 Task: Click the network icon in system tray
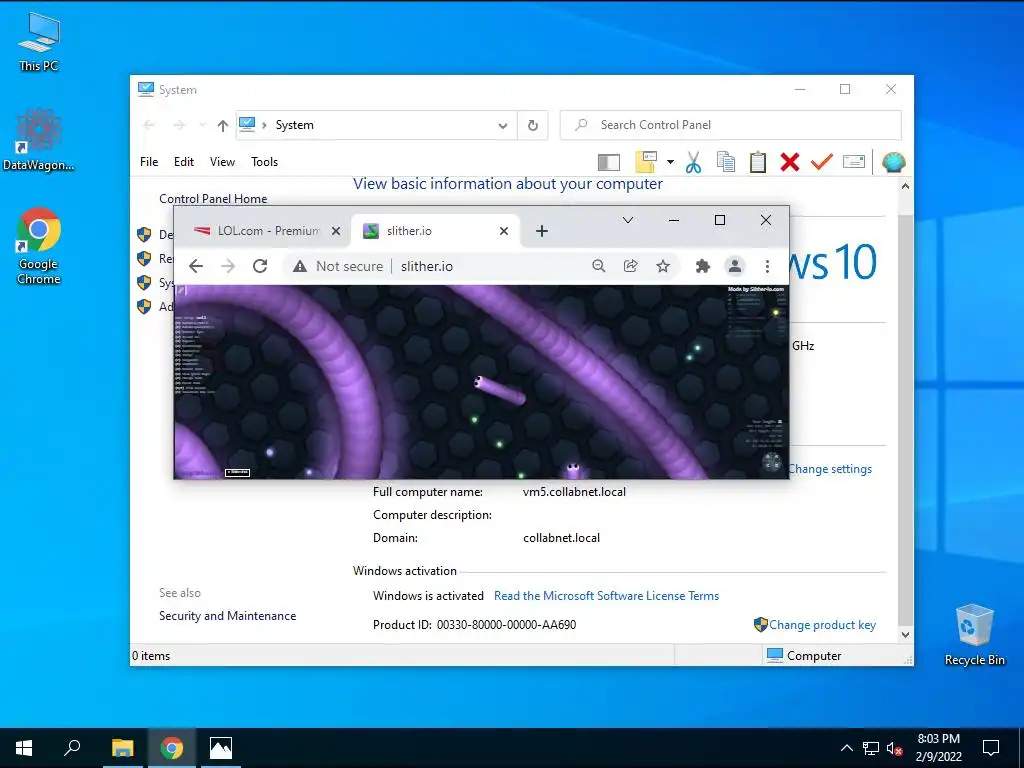point(871,748)
